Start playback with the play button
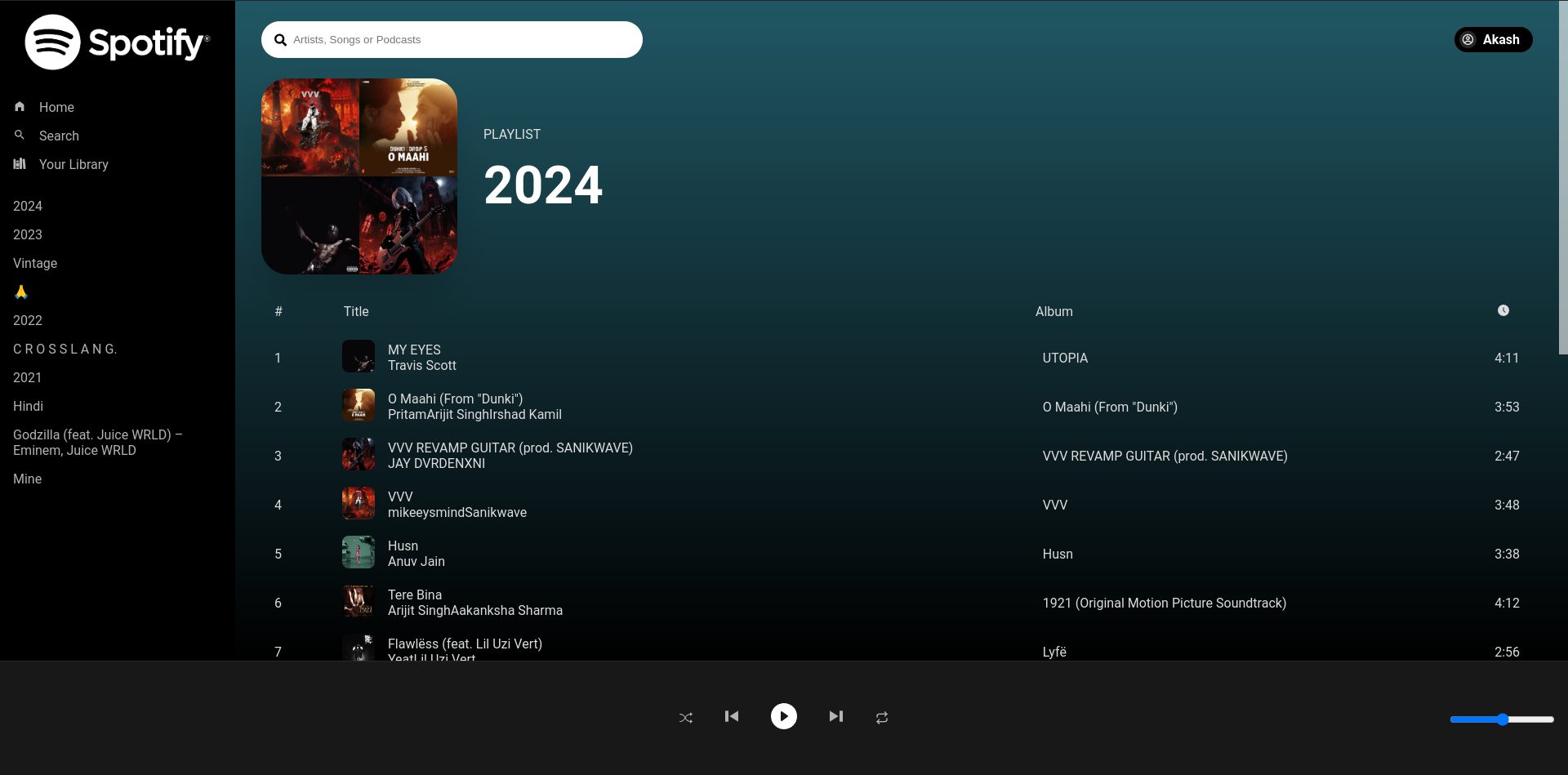The image size is (1568, 775). 784,716
